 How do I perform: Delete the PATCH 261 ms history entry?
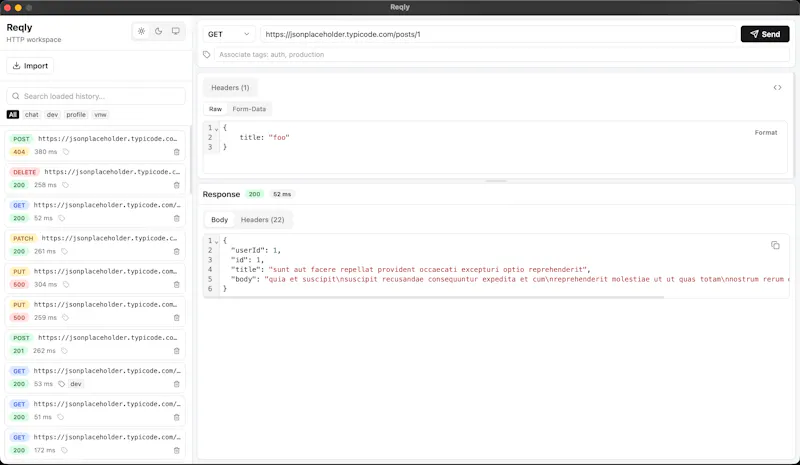(x=177, y=252)
